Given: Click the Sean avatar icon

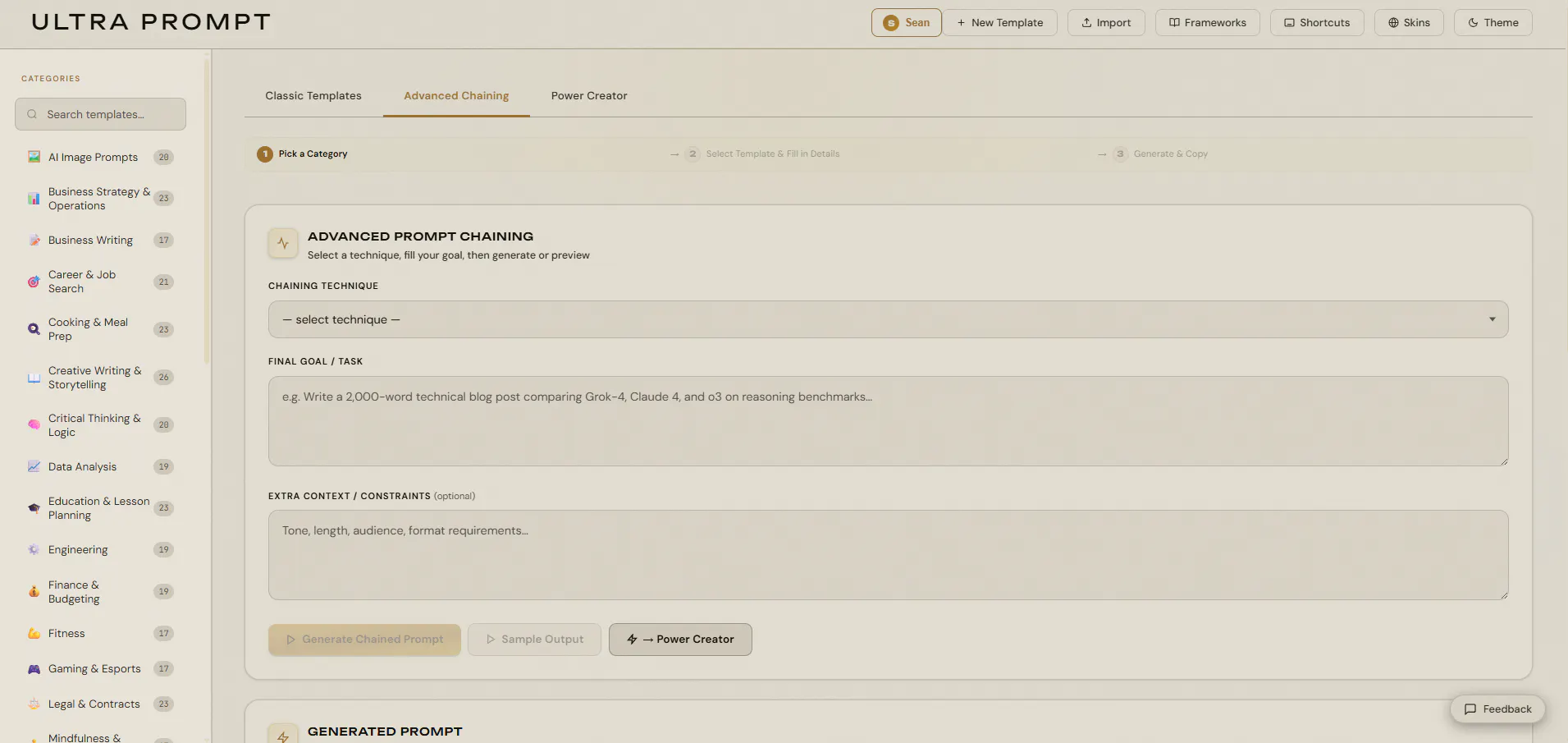Looking at the screenshot, I should (x=890, y=23).
